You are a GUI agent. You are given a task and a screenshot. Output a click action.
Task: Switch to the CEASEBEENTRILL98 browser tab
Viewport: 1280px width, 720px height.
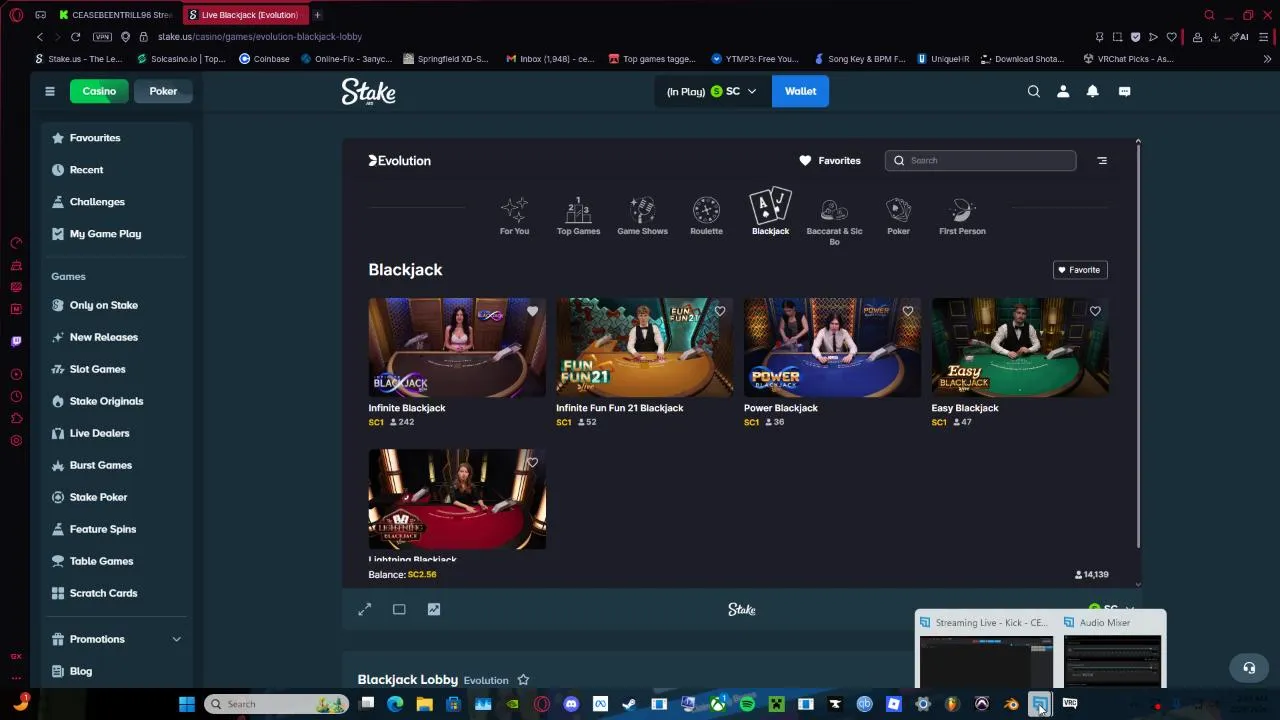click(116, 15)
